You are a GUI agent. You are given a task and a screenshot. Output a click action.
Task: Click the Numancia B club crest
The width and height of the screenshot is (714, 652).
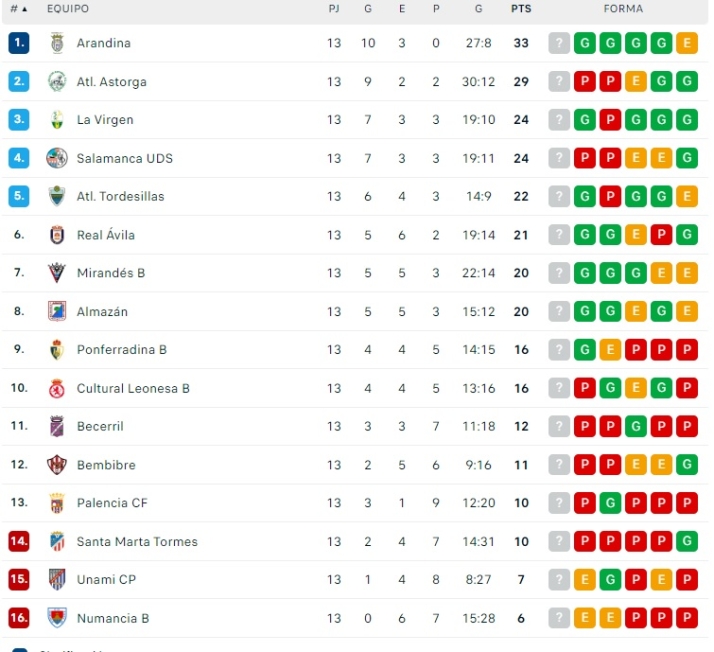pos(57,618)
